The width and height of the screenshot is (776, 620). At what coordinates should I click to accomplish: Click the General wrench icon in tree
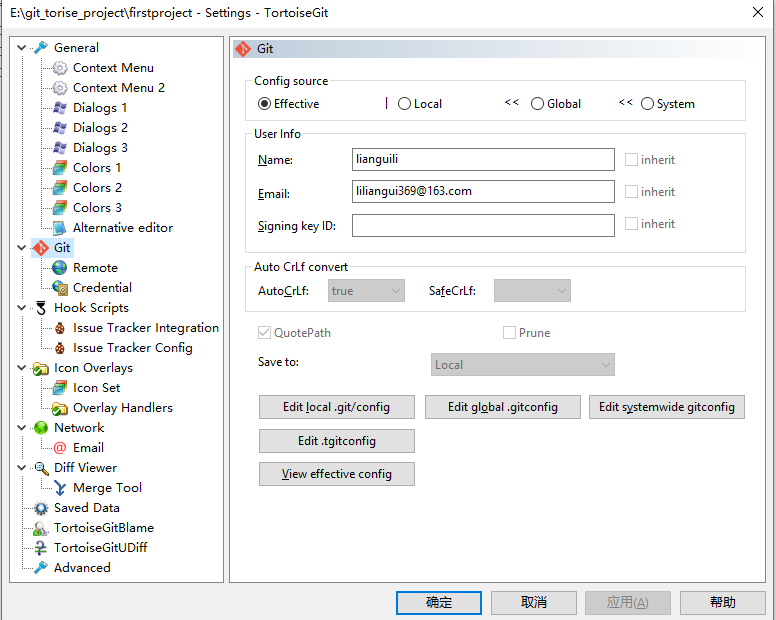[41, 48]
